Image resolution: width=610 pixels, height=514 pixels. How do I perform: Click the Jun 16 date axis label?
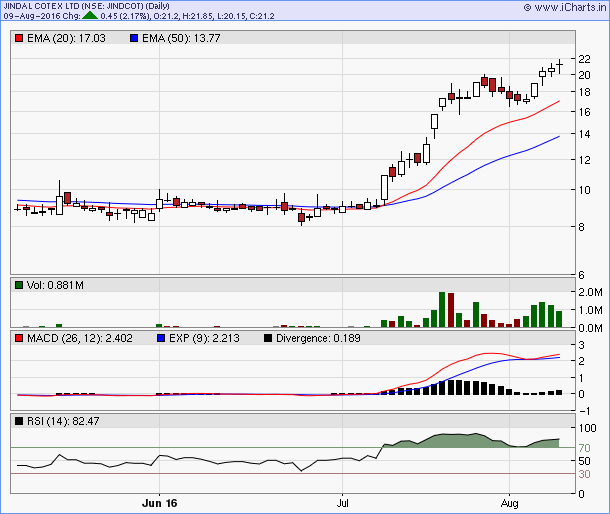pyautogui.click(x=160, y=503)
